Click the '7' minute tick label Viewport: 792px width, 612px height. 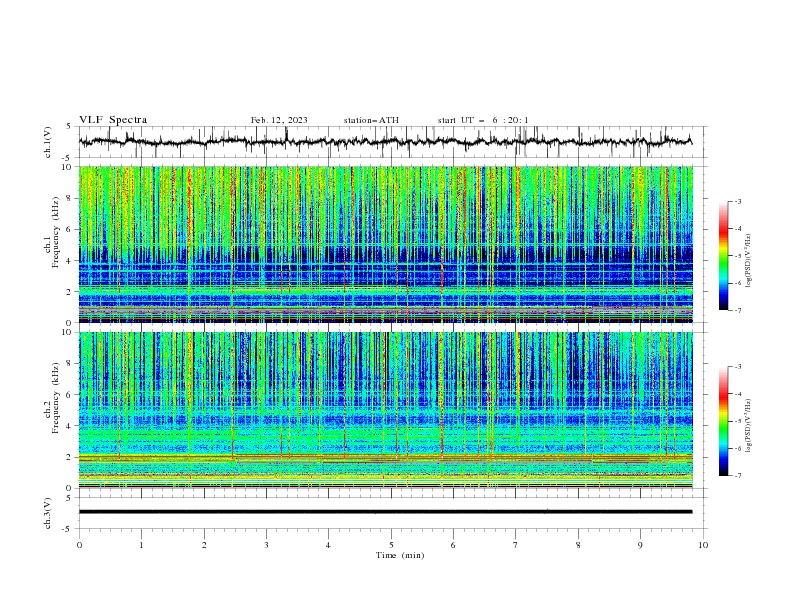coord(516,545)
